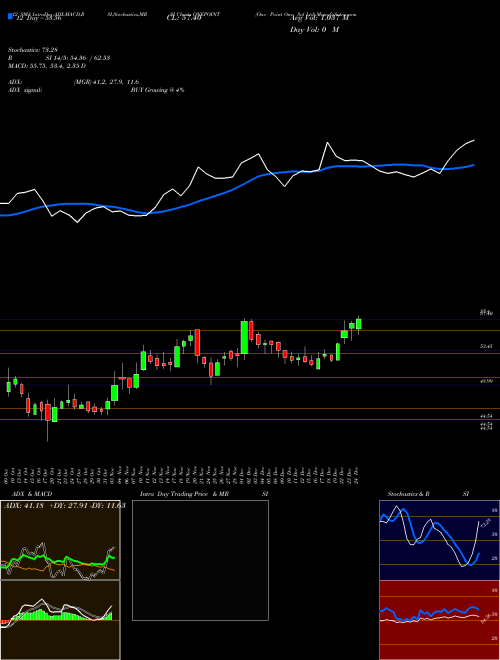
Task: Click the Day Vol 0 M text
Action: [314, 29]
